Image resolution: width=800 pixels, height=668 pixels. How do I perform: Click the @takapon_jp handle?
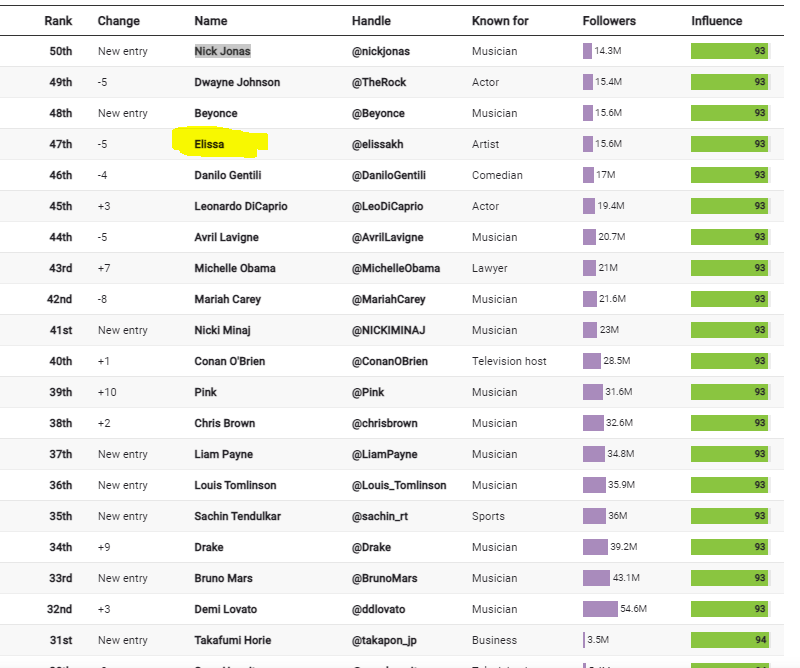(x=384, y=640)
